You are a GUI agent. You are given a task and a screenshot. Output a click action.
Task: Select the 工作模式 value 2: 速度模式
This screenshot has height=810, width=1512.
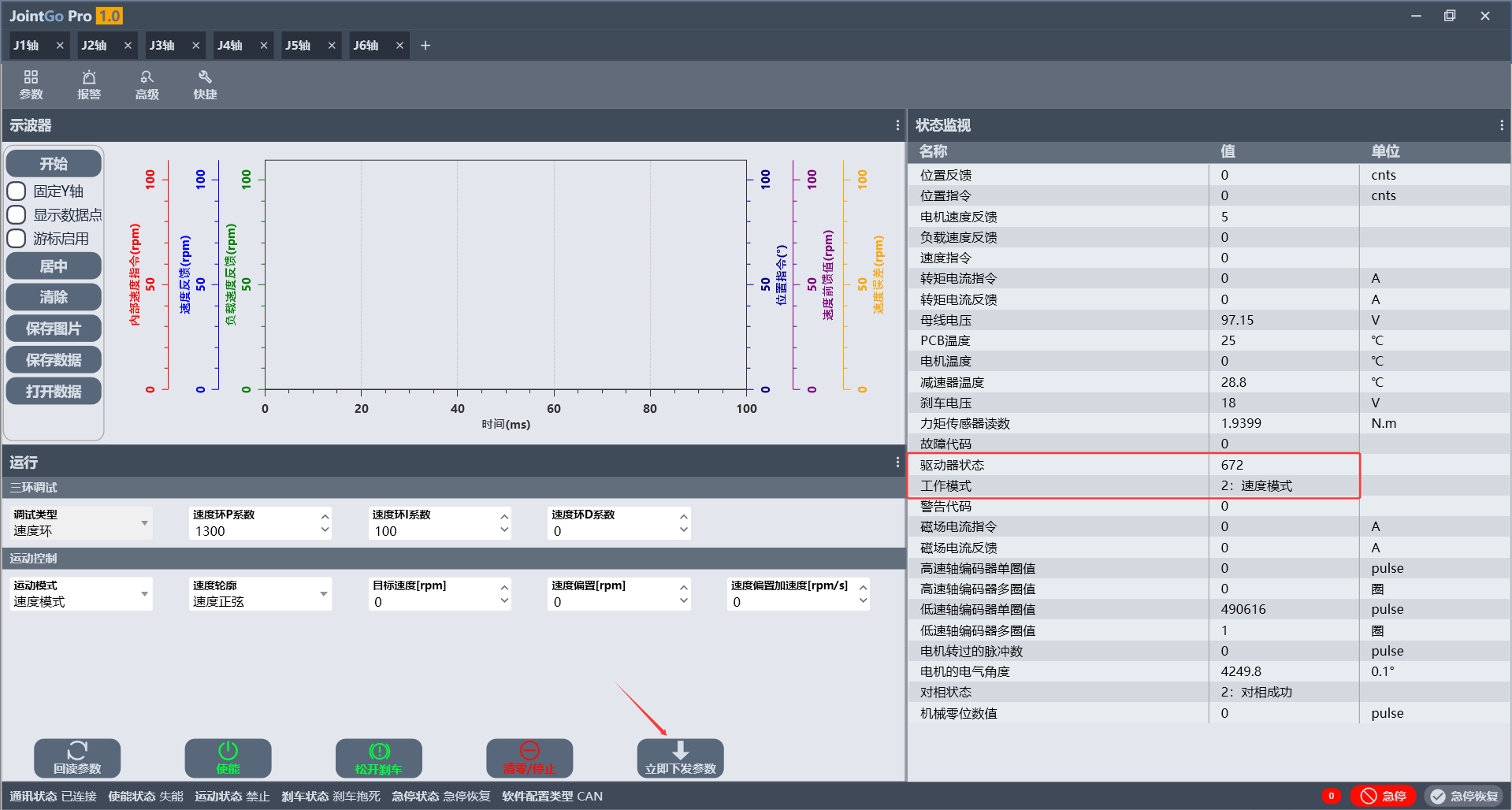pyautogui.click(x=1257, y=486)
